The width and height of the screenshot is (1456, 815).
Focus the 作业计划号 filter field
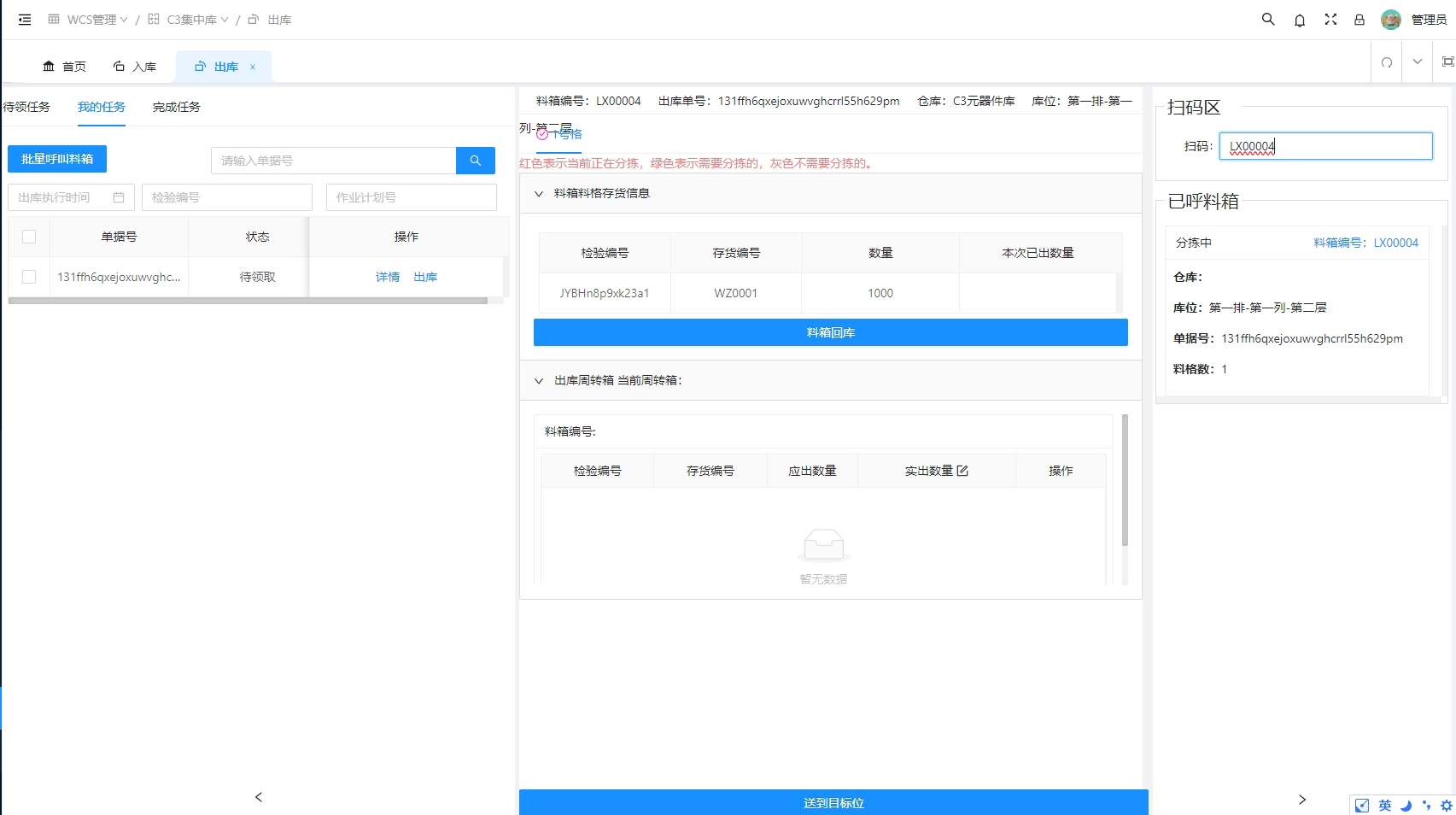click(412, 197)
